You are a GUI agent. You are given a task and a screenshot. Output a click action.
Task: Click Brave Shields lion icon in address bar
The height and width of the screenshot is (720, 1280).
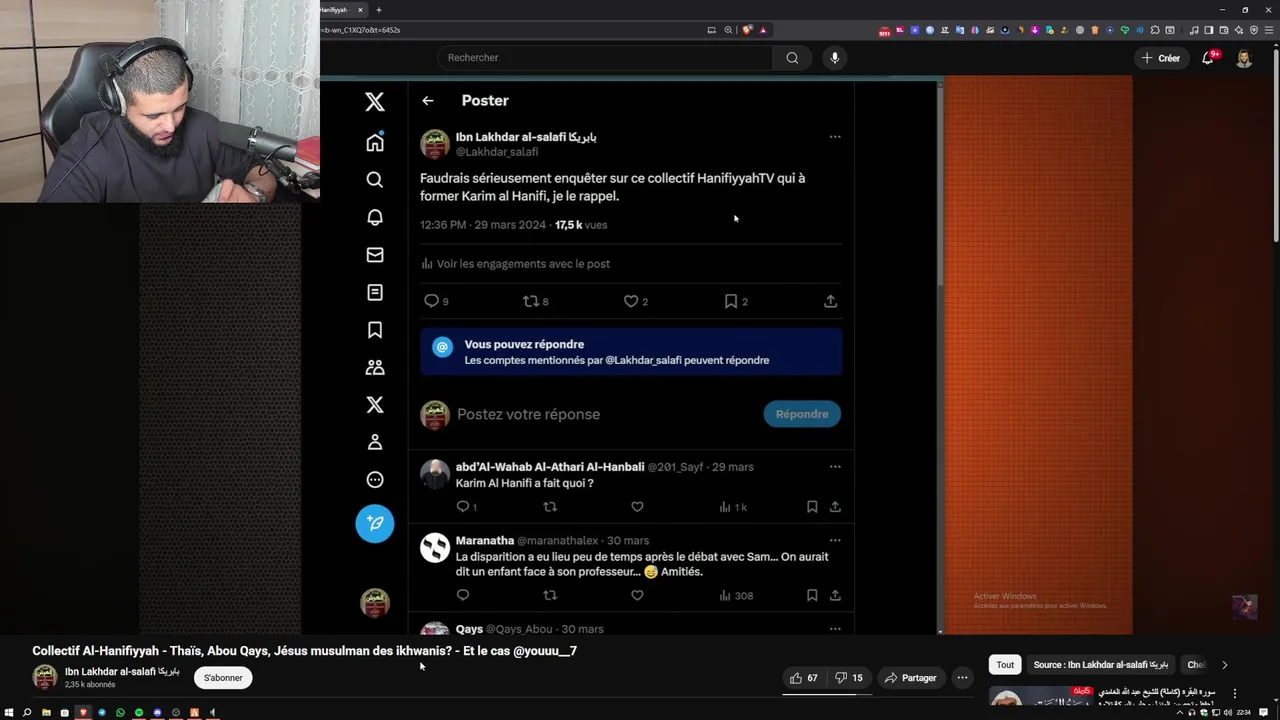click(x=746, y=30)
